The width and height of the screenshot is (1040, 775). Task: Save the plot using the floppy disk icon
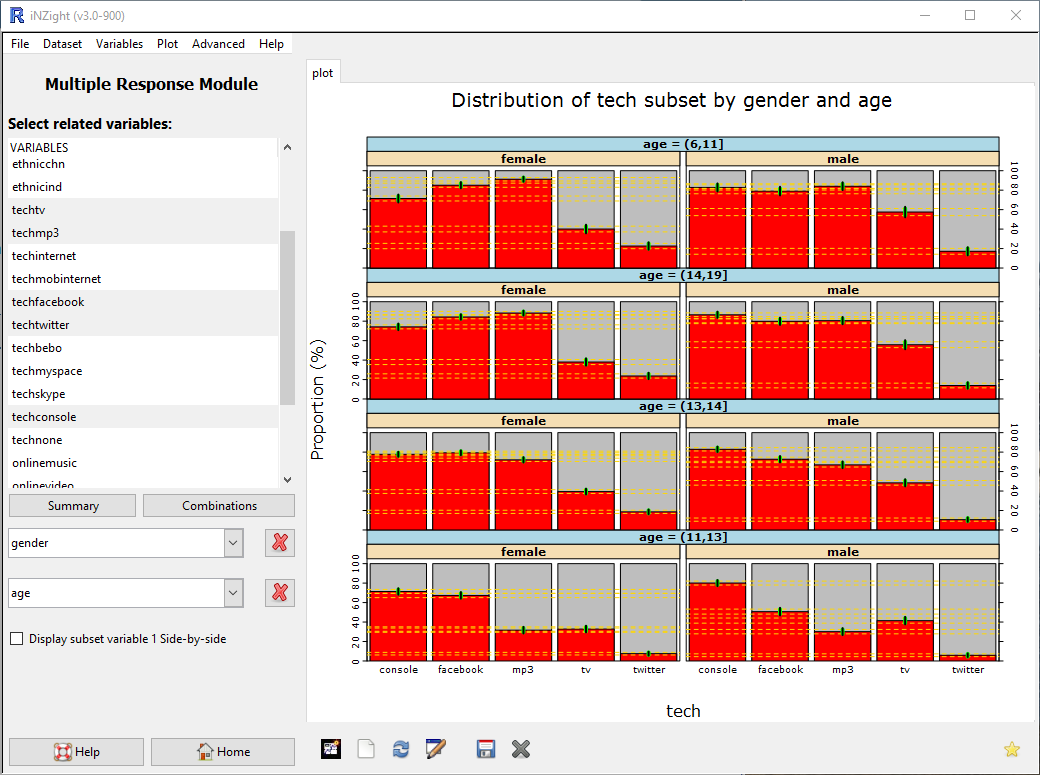pos(486,749)
